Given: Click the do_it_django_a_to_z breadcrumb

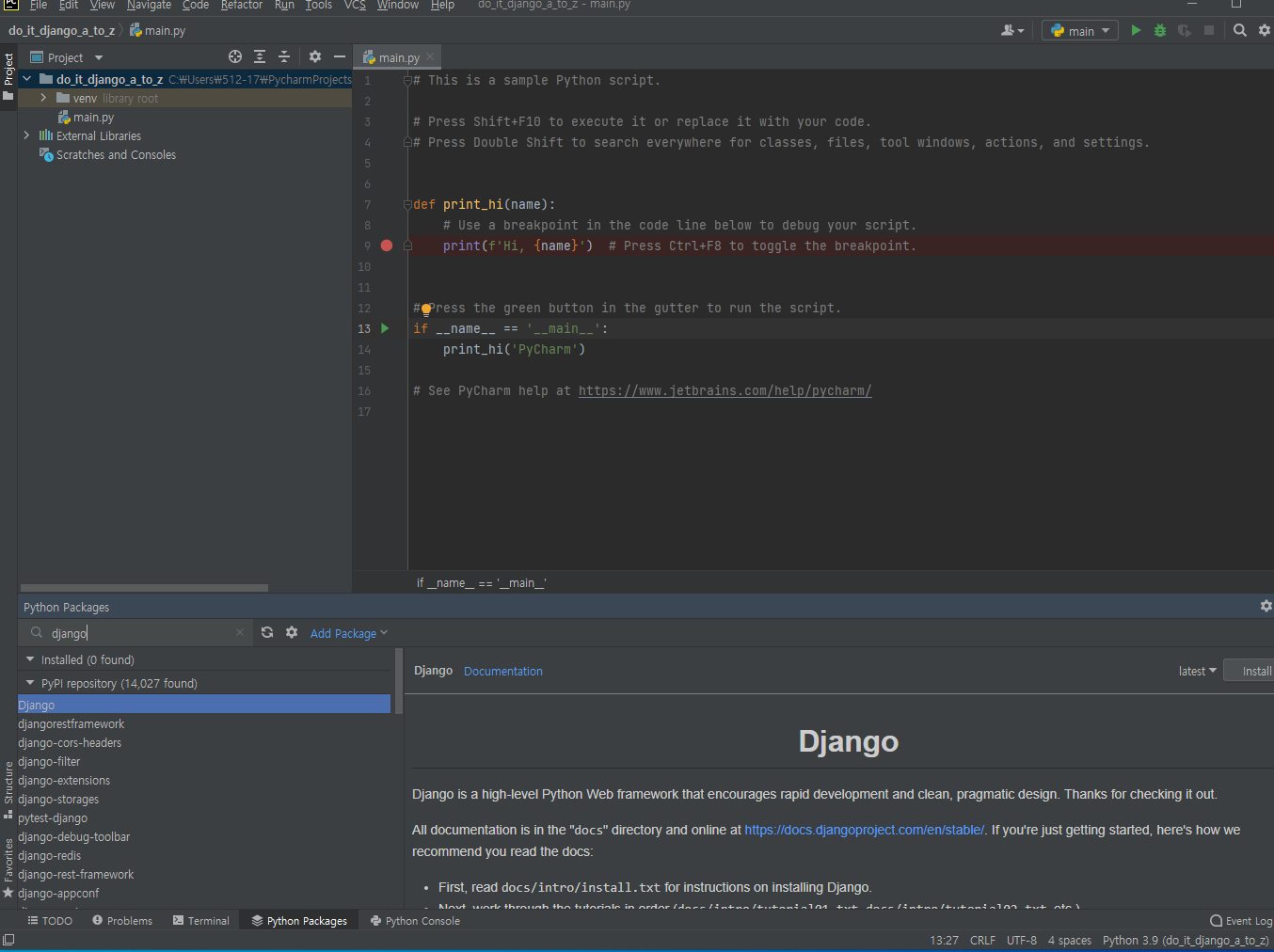Looking at the screenshot, I should (61, 31).
